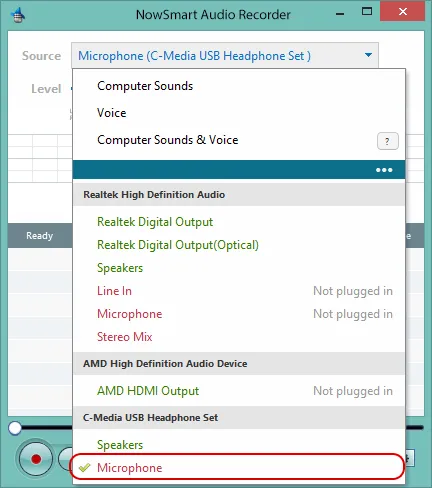The height and width of the screenshot is (488, 432).
Task: Select the Line In input
Action: (239, 291)
